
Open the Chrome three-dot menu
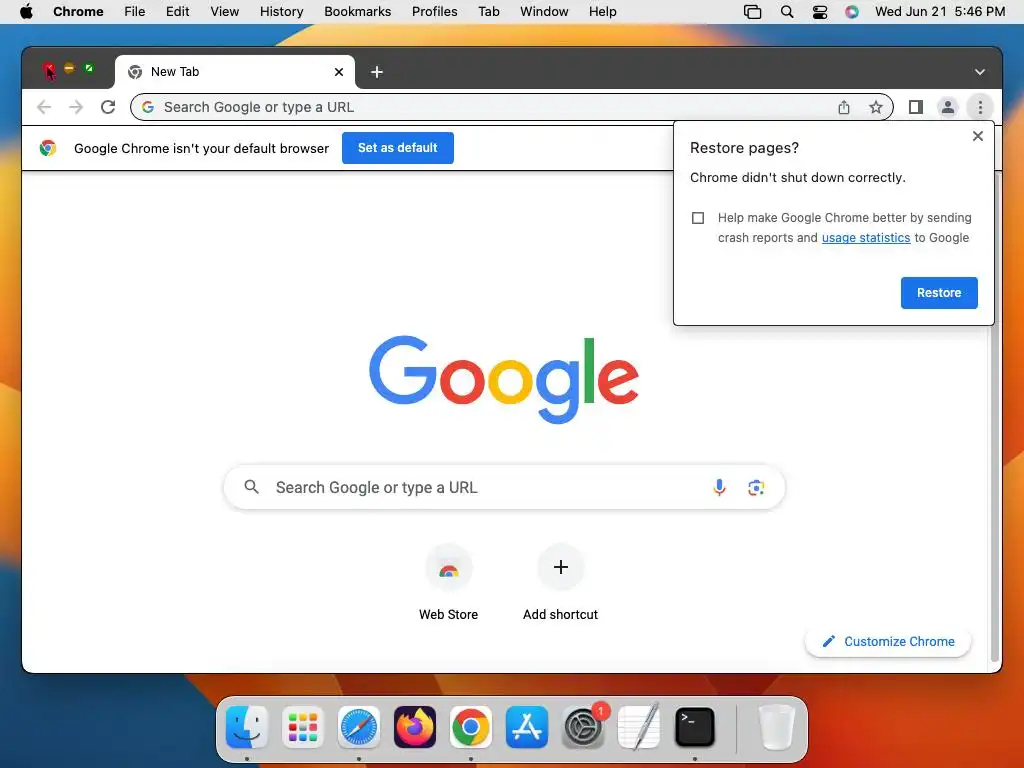click(980, 107)
